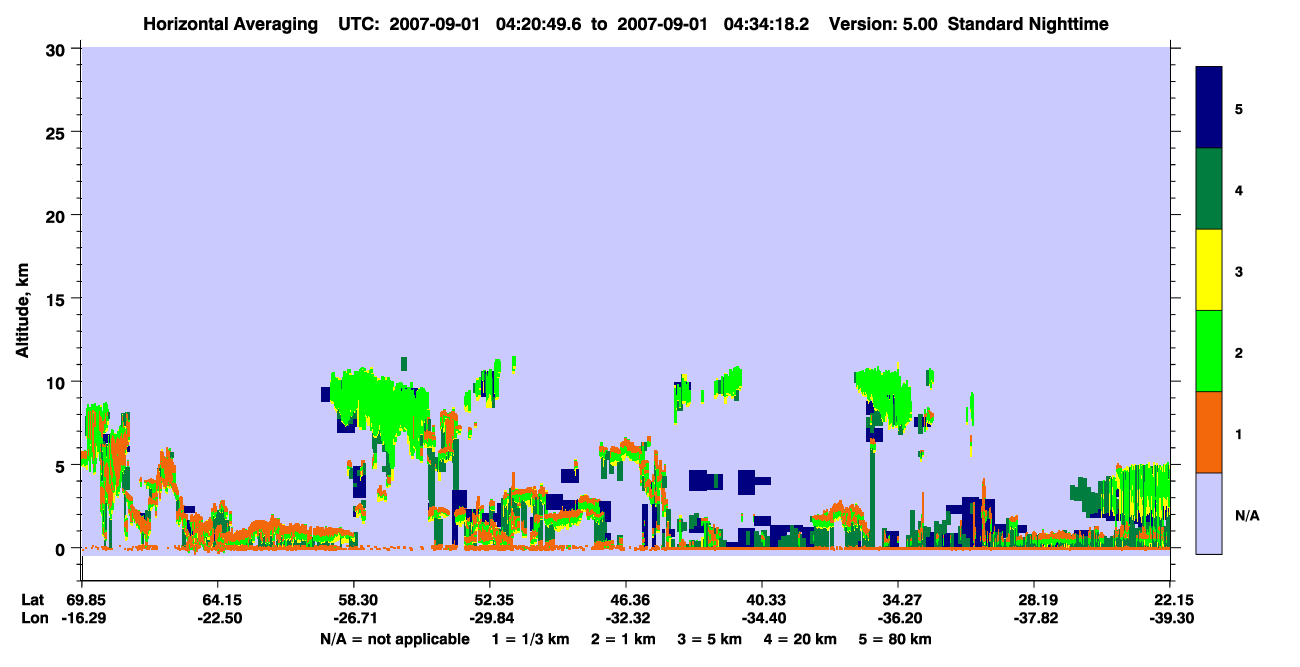Click the dark blue level 5 colorbar segment
1300x667 pixels.
[x=1209, y=108]
